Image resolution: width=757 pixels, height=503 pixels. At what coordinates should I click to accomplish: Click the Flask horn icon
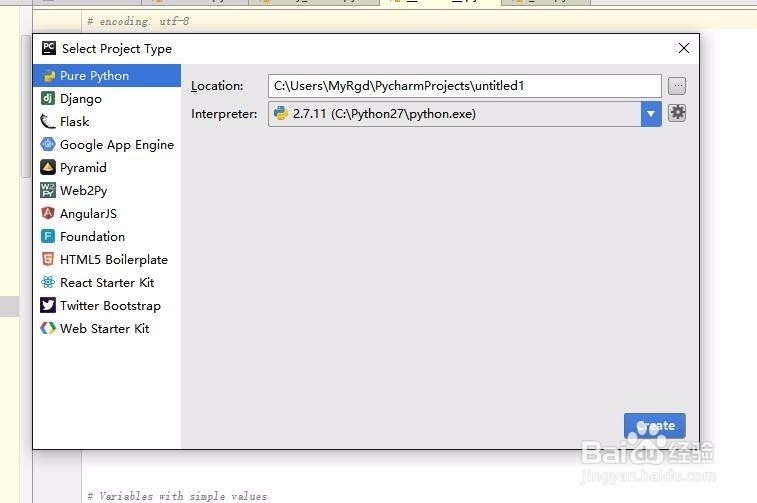(48, 122)
